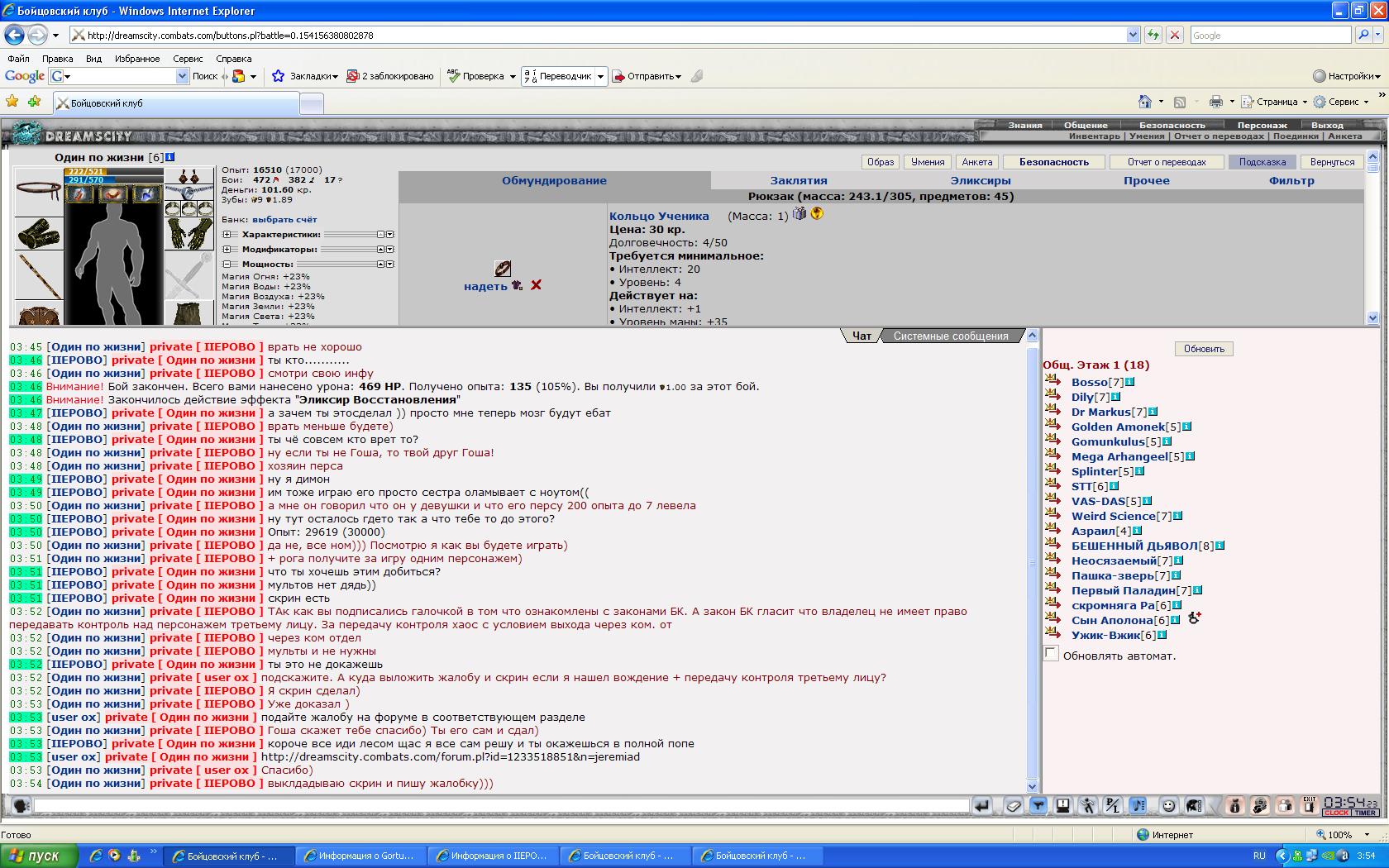Open the Эликсиры tab
This screenshot has height=868, width=1389.
[x=981, y=180]
